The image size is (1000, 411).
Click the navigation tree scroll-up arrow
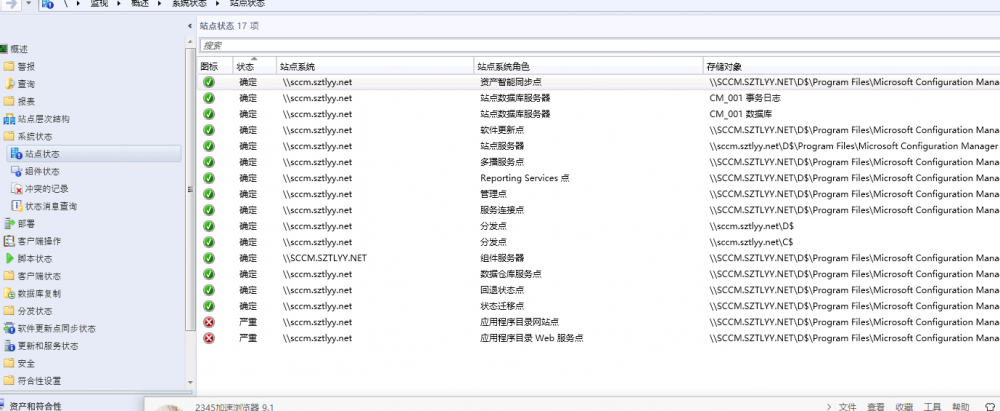pyautogui.click(x=190, y=43)
